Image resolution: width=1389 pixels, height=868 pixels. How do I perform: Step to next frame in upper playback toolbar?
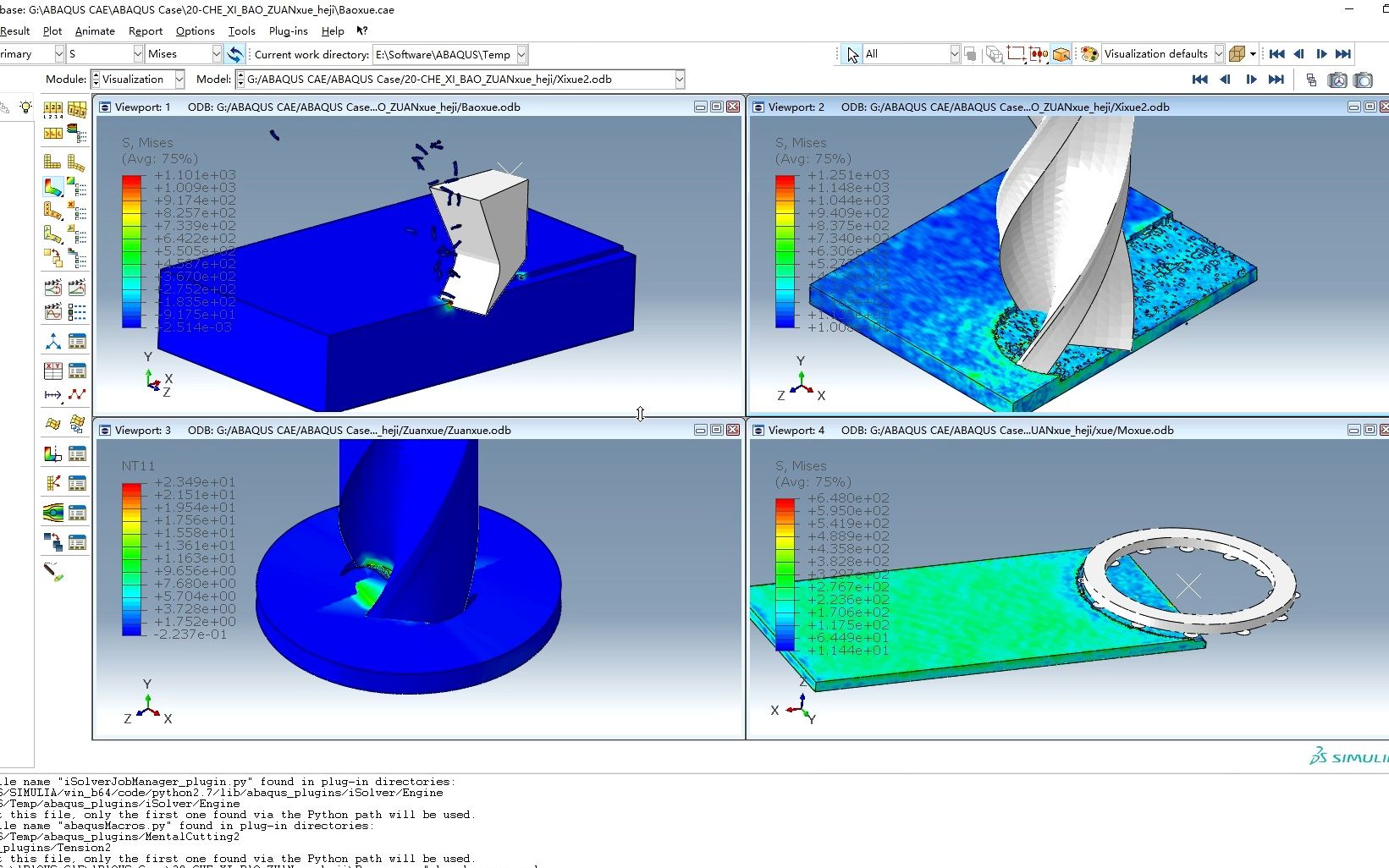click(x=1321, y=54)
